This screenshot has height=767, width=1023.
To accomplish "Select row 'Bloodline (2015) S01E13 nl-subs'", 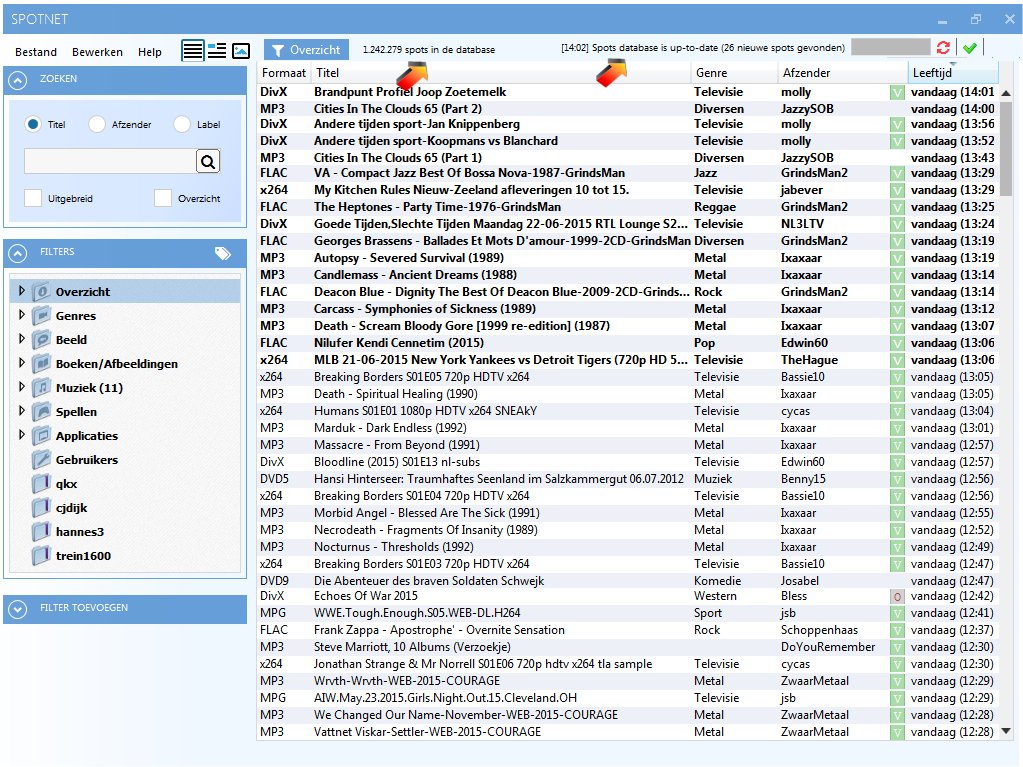I will 627,462.
